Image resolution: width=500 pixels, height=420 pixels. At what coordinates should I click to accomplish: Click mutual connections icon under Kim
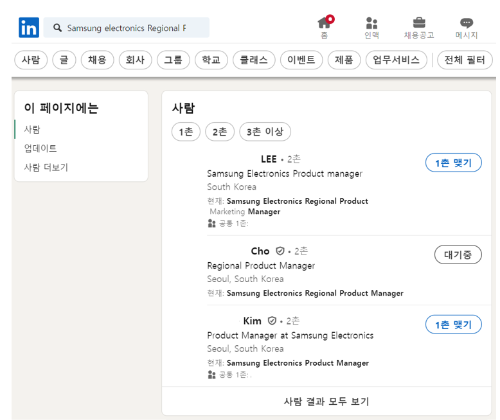211,375
